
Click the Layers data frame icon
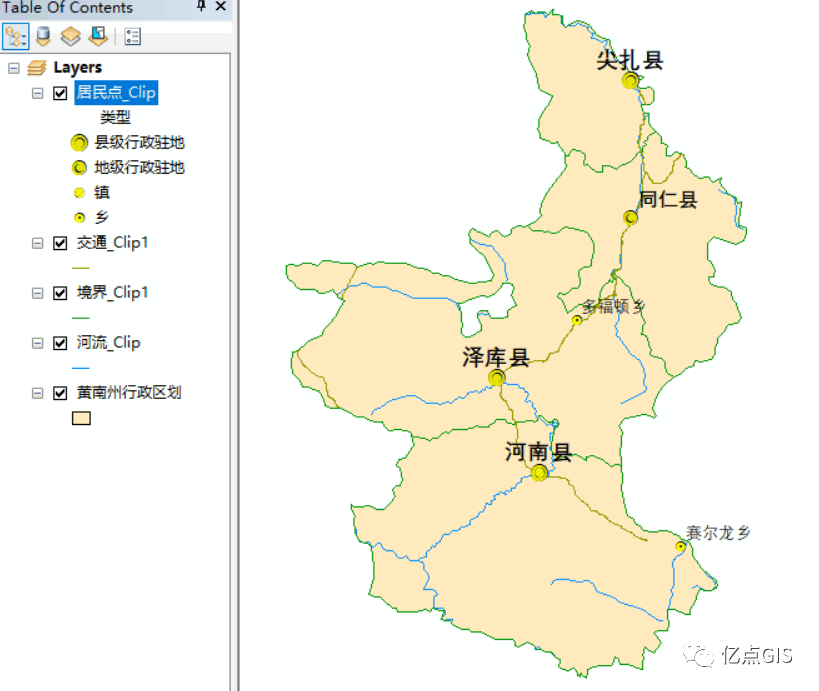tap(37, 67)
